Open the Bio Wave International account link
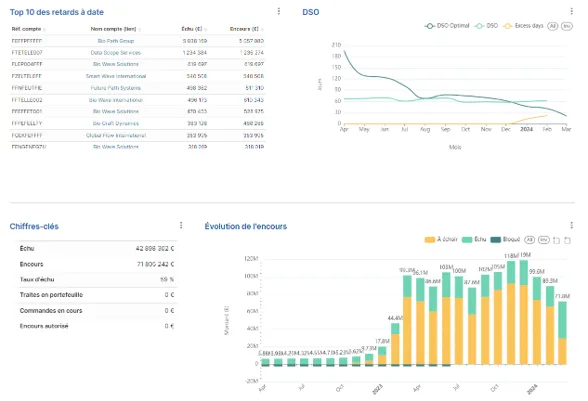This screenshot has width=588, height=401. point(116,100)
